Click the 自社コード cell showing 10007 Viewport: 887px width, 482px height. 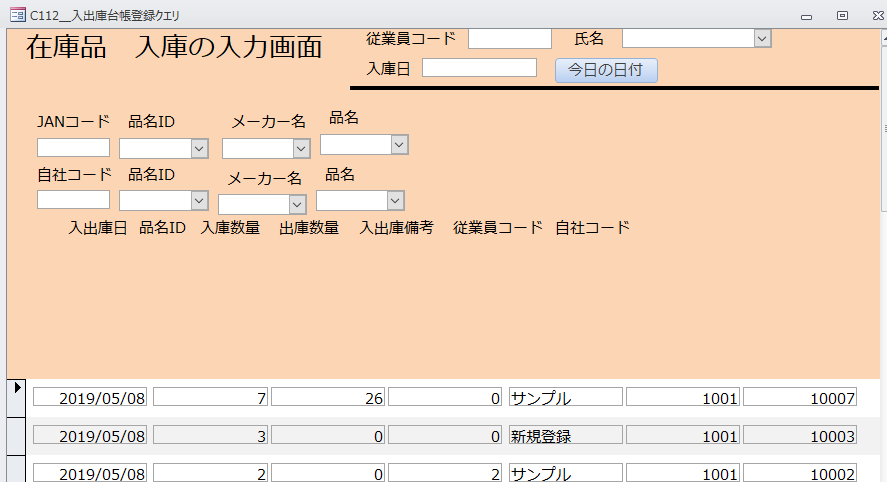[800, 397]
